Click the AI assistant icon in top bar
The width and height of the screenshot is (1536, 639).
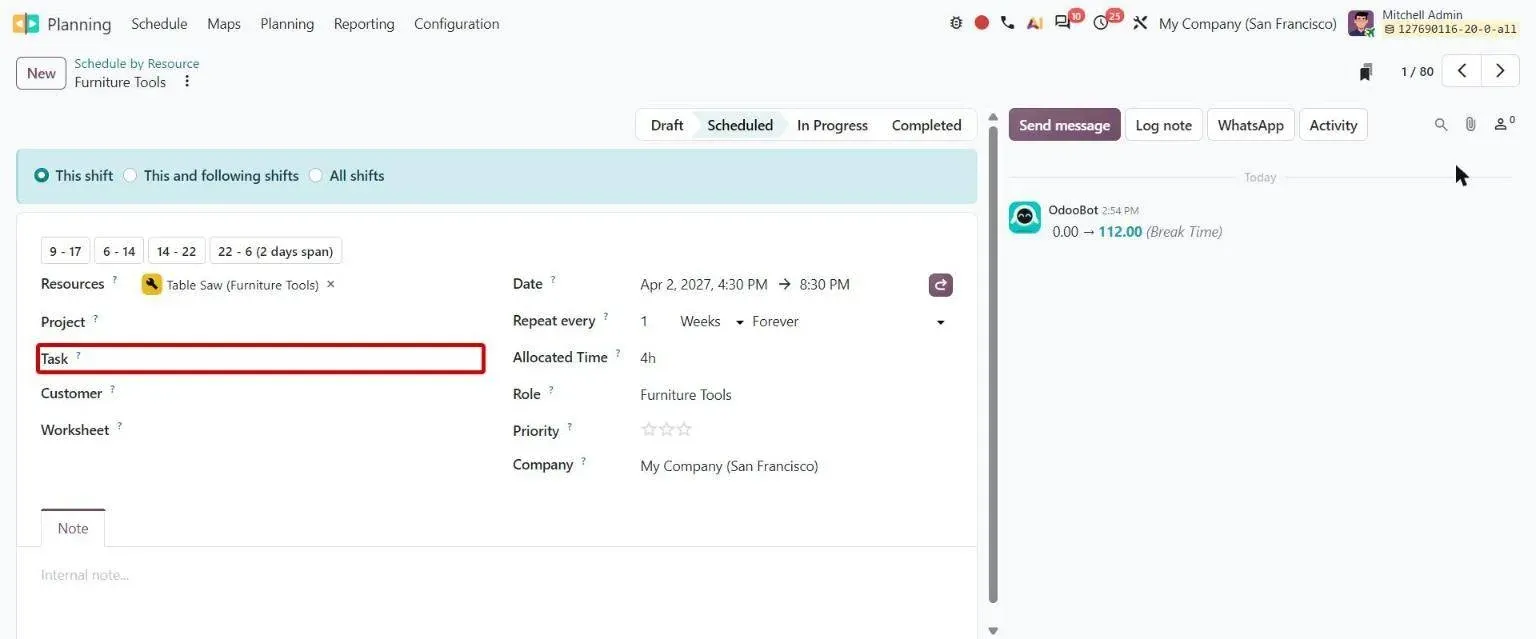[x=1035, y=23]
